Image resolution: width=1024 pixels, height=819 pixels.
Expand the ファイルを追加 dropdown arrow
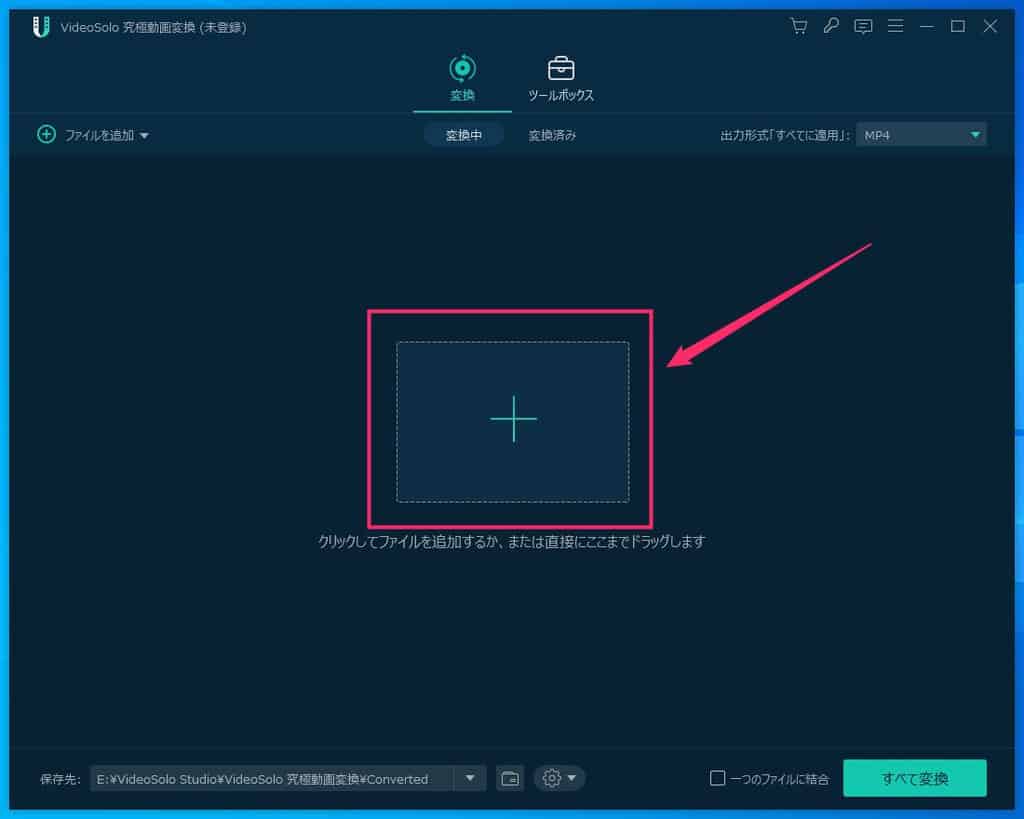(x=144, y=136)
